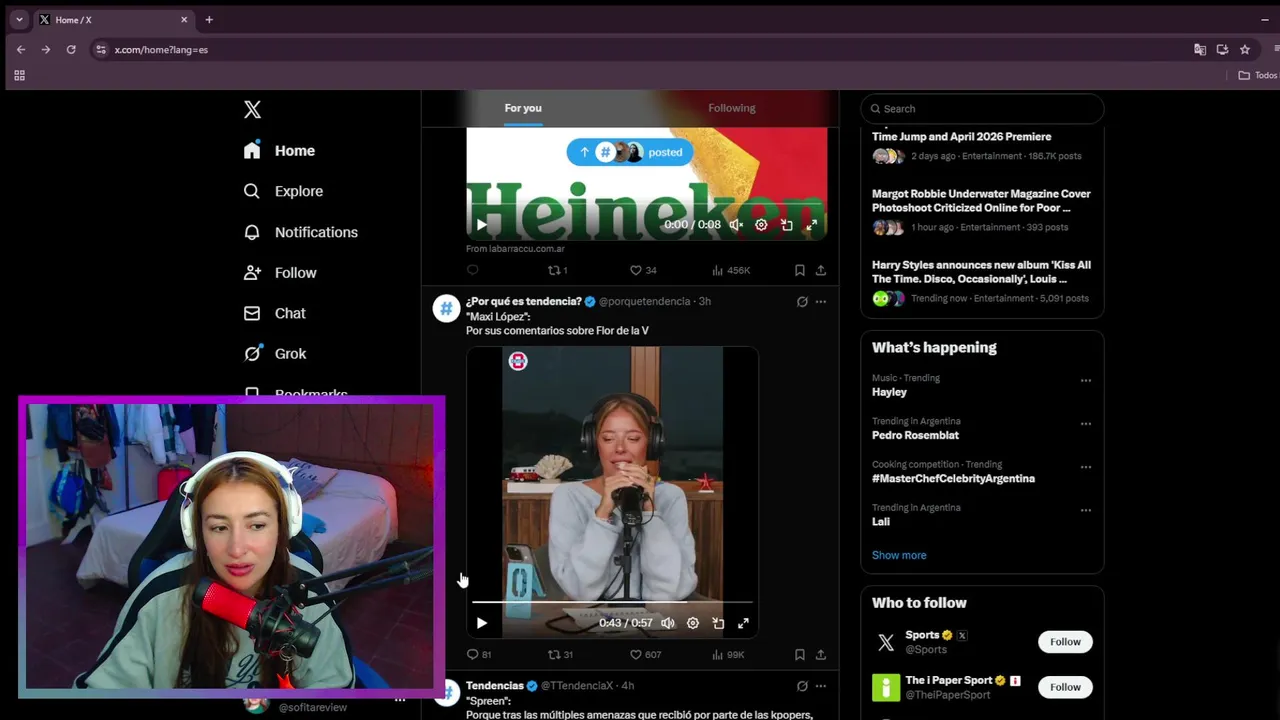Reply to the Heineken post
The image size is (1280, 720).
[473, 270]
